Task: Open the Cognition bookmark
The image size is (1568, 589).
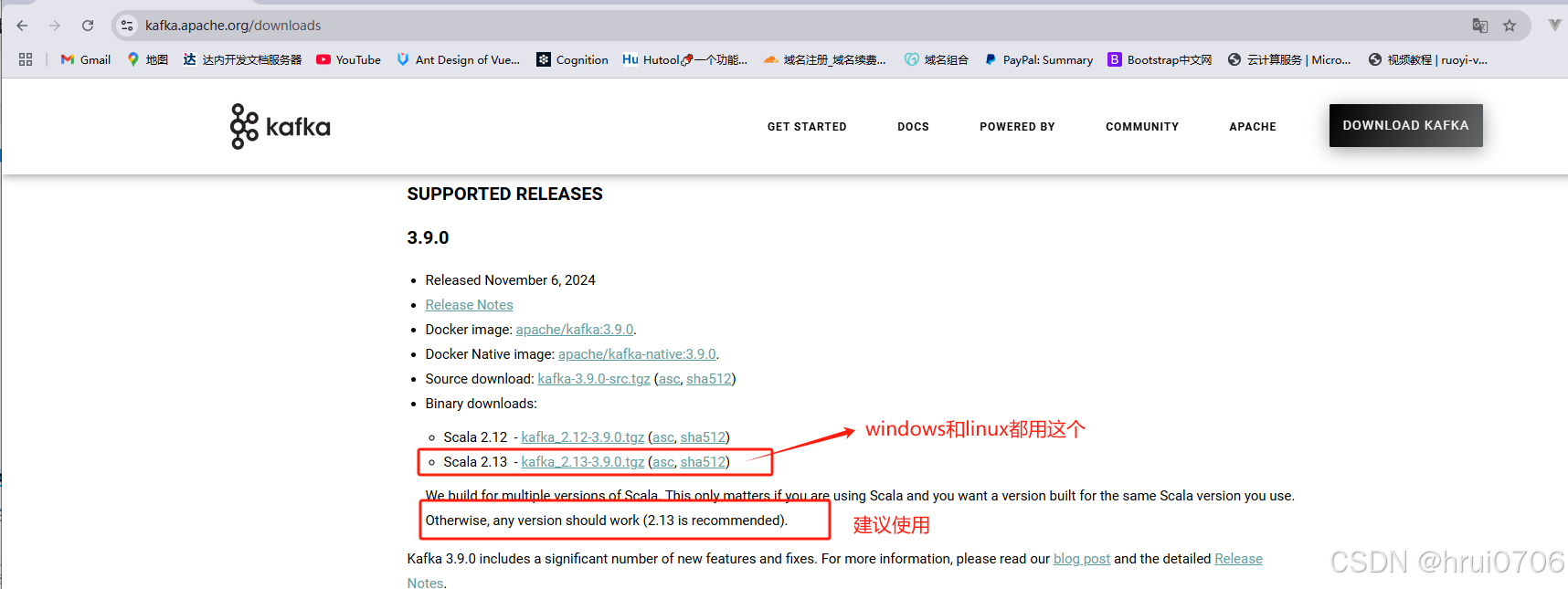Action: [572, 59]
